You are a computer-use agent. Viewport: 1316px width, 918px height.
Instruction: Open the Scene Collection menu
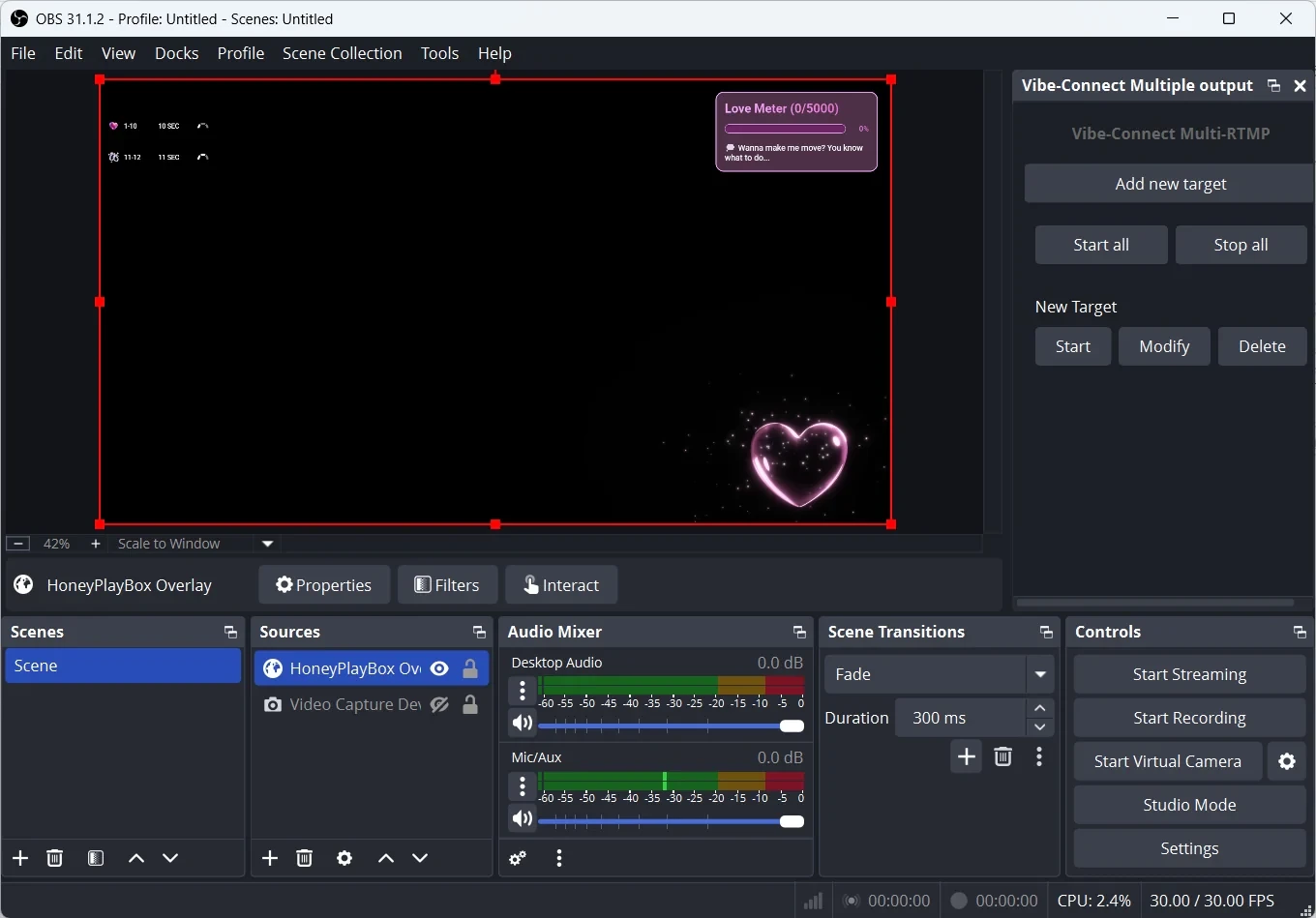(x=342, y=53)
